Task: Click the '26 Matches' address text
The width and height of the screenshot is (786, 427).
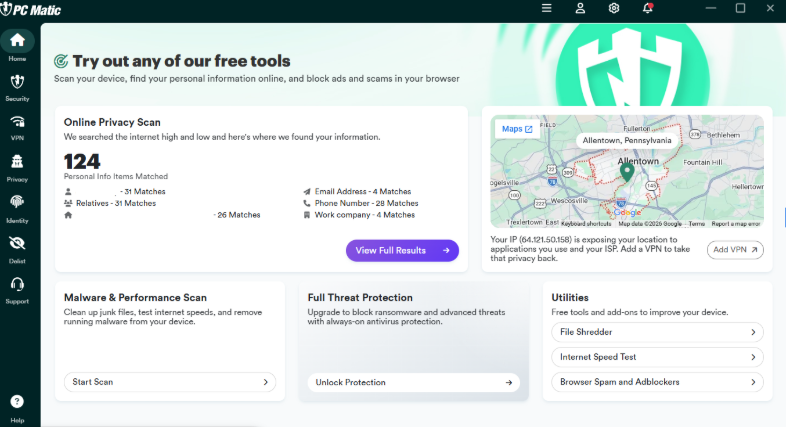Action: [239, 215]
